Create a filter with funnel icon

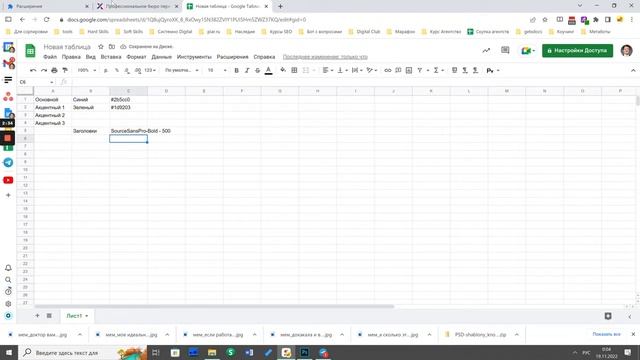click(x=420, y=70)
